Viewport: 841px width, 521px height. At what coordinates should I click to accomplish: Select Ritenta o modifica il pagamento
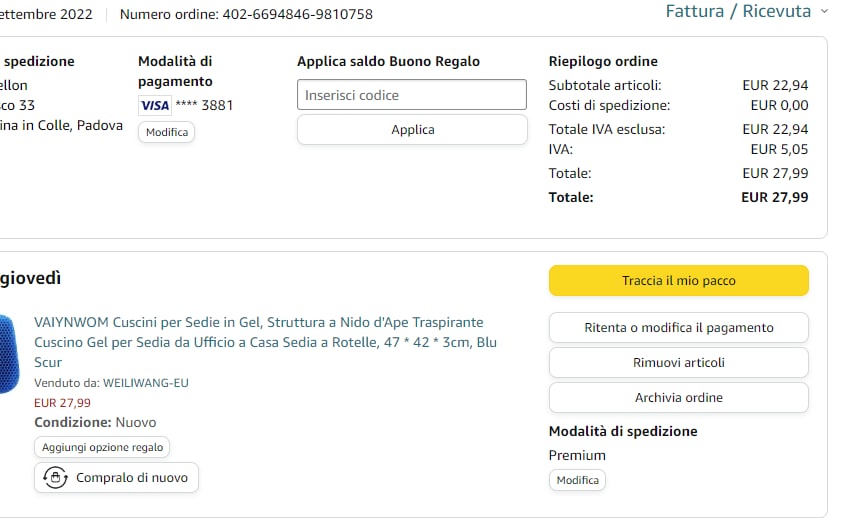(x=678, y=328)
